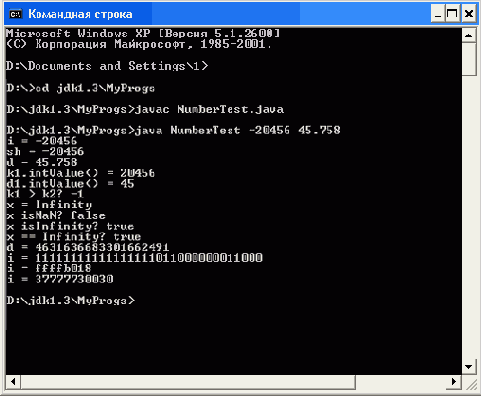Maximize the command prompt window
Image resolution: width=481 pixels, height=396 pixels.
[453, 14]
